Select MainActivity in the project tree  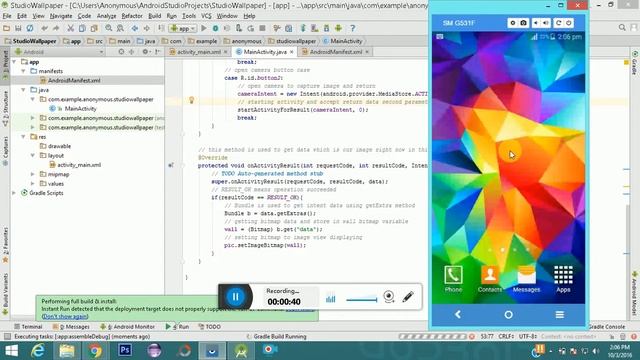(80, 109)
